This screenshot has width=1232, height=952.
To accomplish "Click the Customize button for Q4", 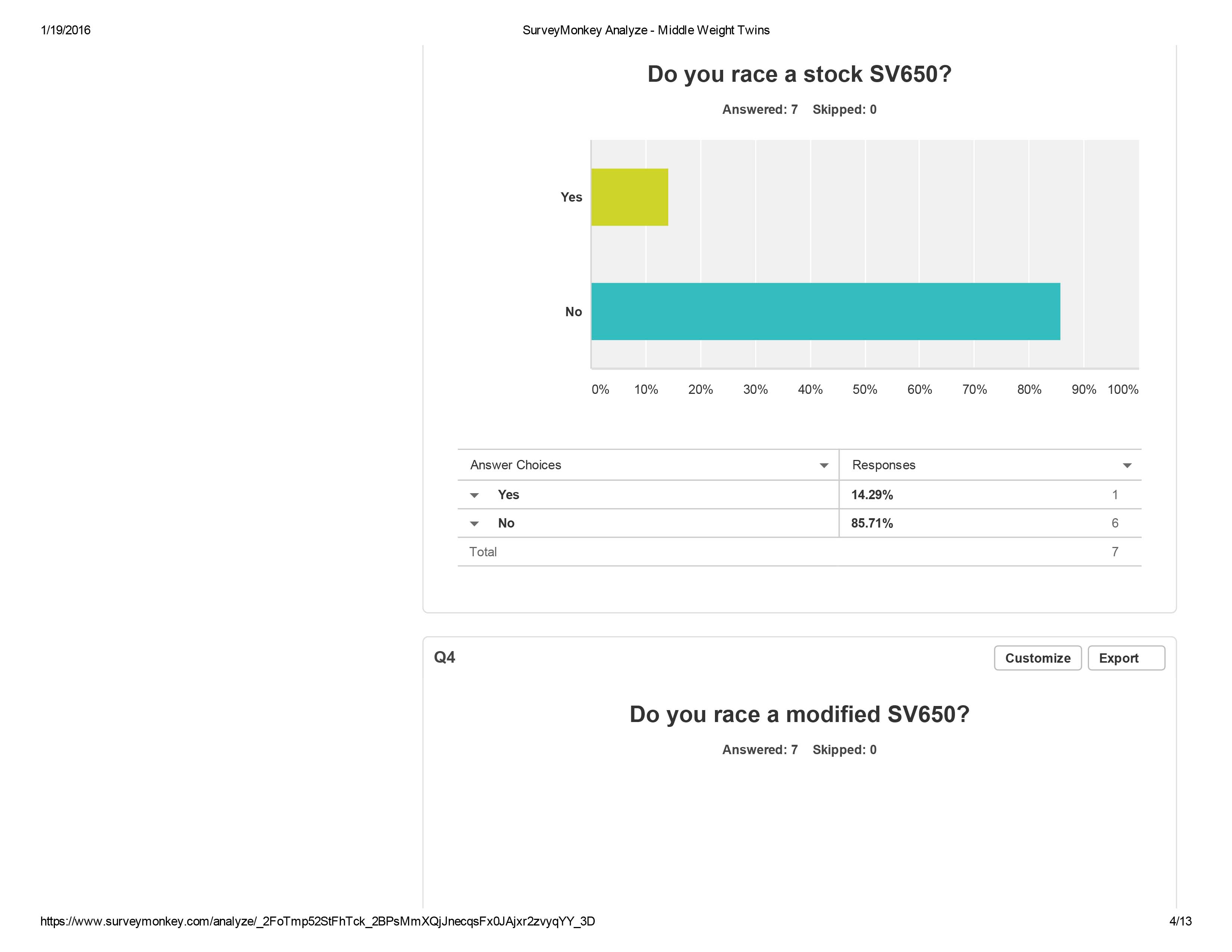I will (x=1037, y=658).
